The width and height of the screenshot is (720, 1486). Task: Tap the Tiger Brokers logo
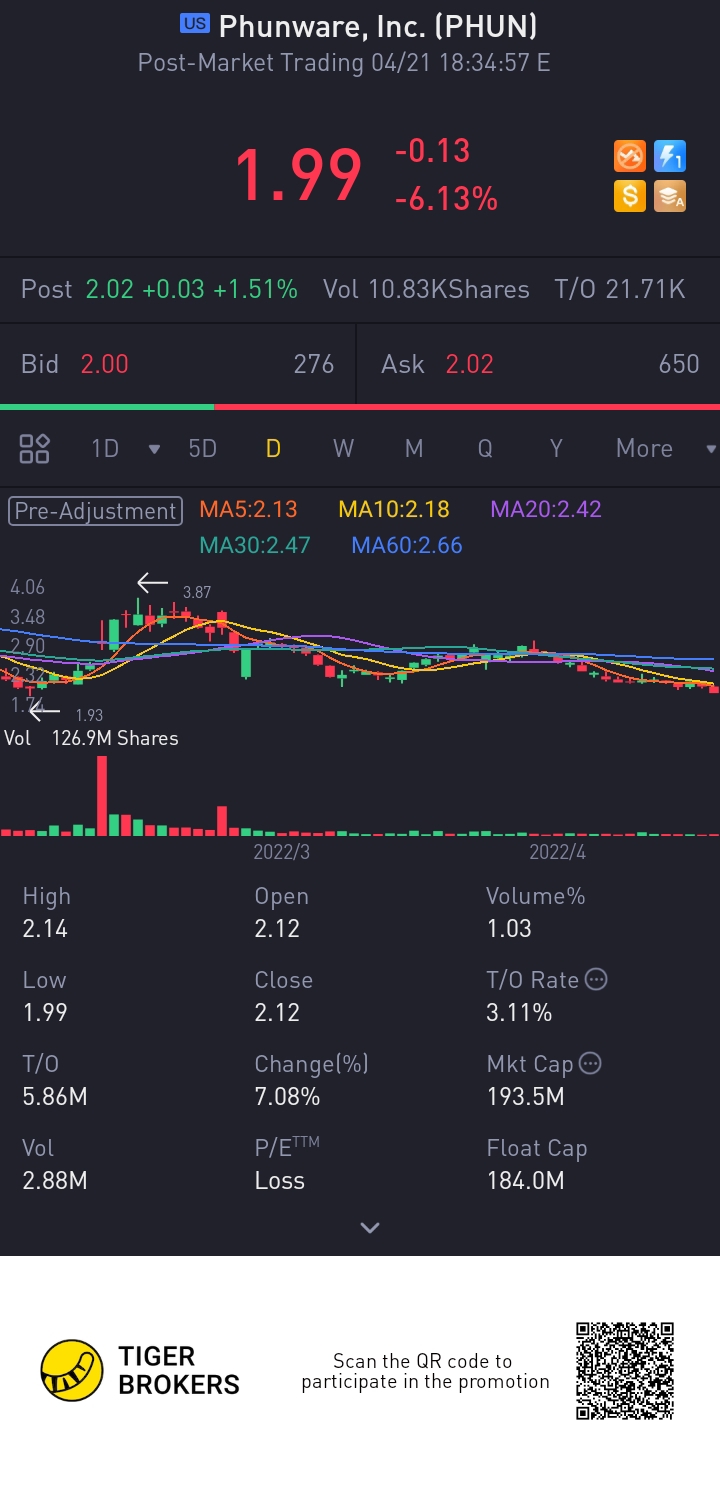coord(140,1370)
